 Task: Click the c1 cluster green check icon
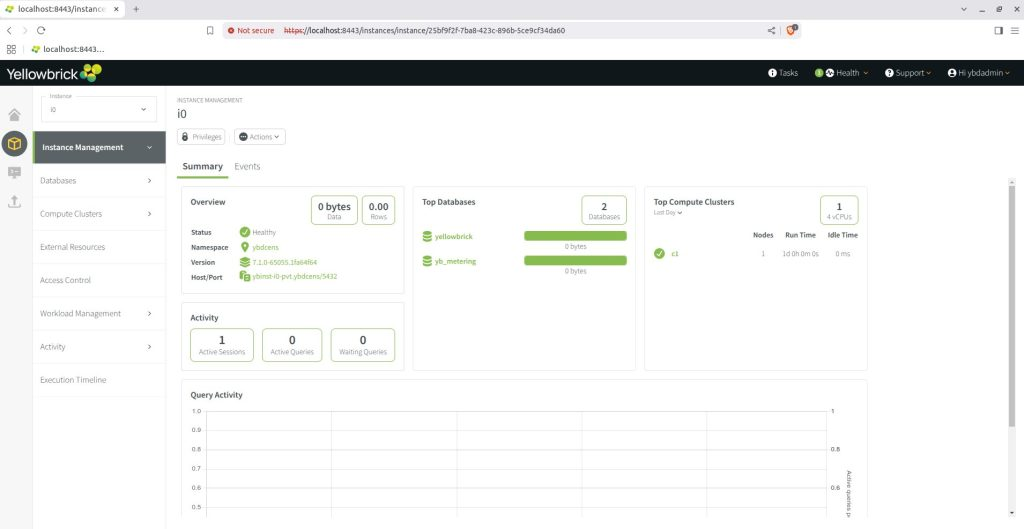pos(659,253)
